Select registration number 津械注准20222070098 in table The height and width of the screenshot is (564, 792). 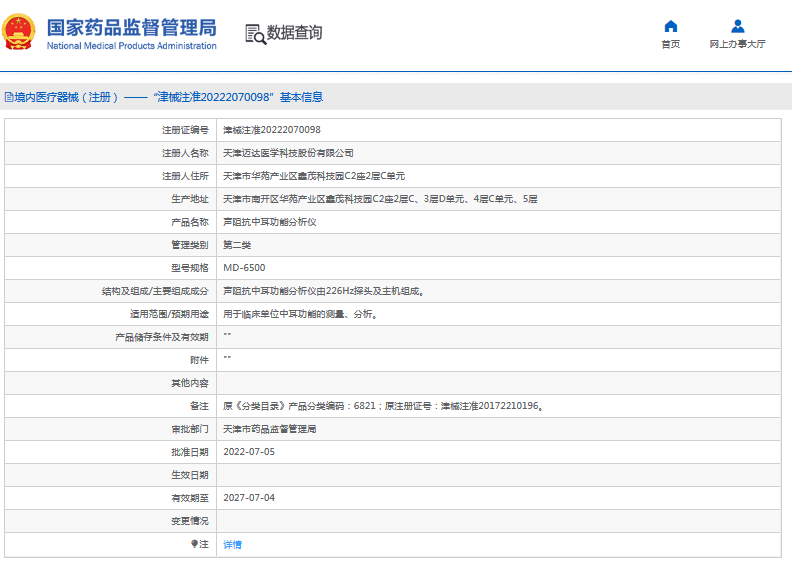point(272,130)
